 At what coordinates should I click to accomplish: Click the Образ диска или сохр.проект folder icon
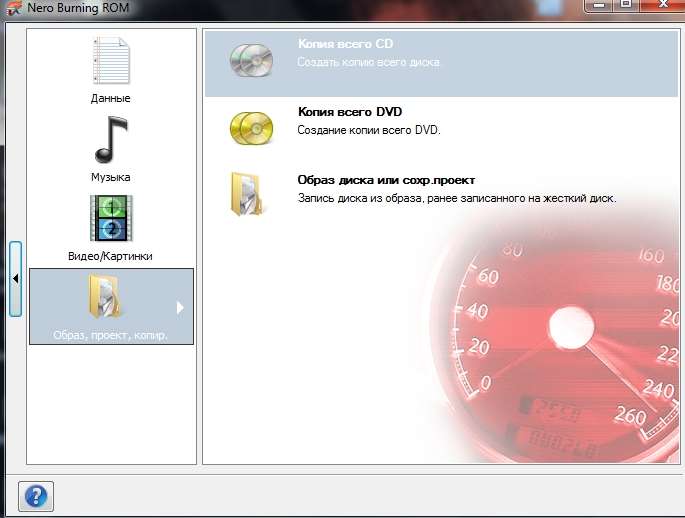tap(246, 194)
